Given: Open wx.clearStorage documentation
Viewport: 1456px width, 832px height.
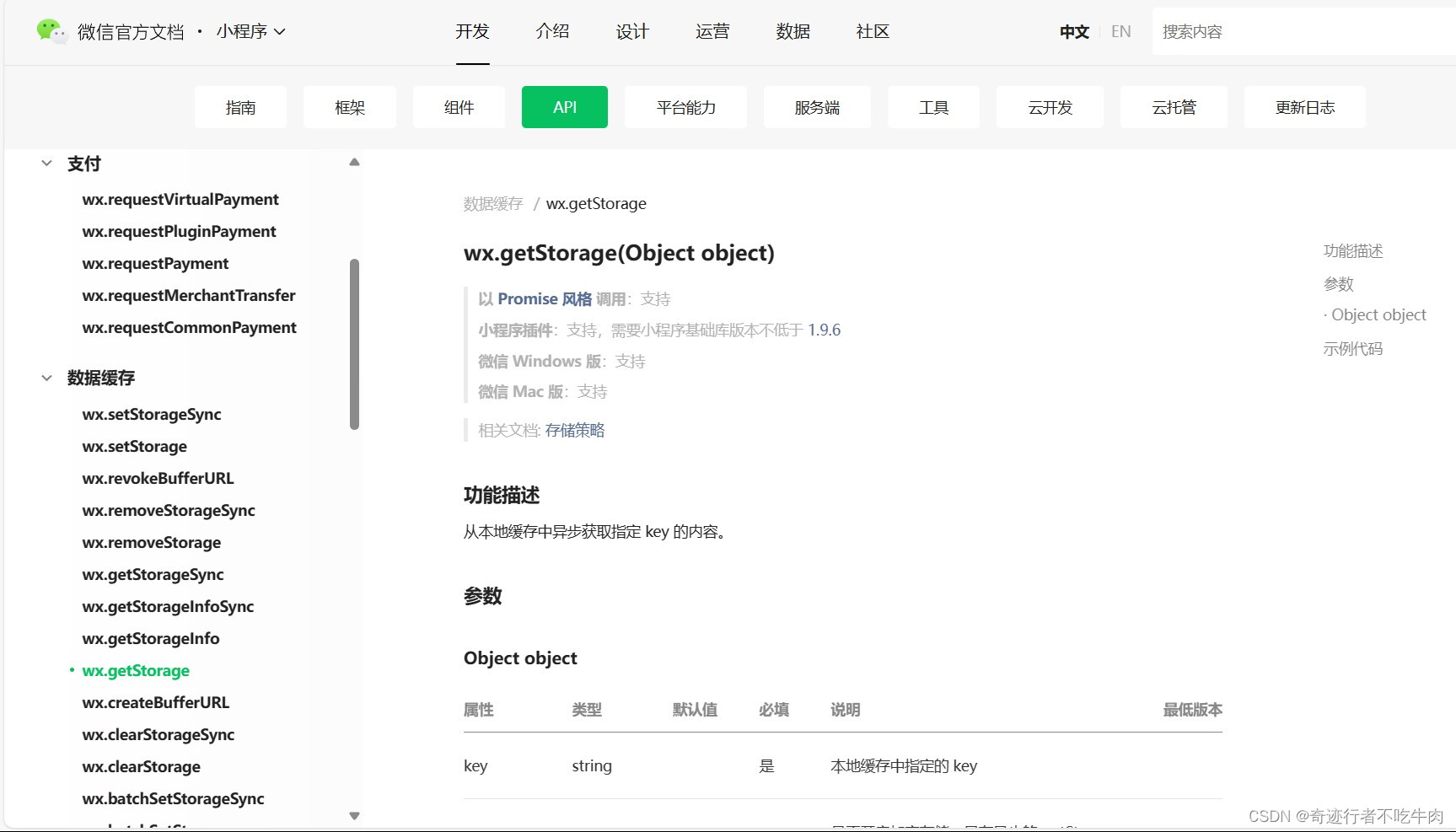Looking at the screenshot, I should (141, 766).
